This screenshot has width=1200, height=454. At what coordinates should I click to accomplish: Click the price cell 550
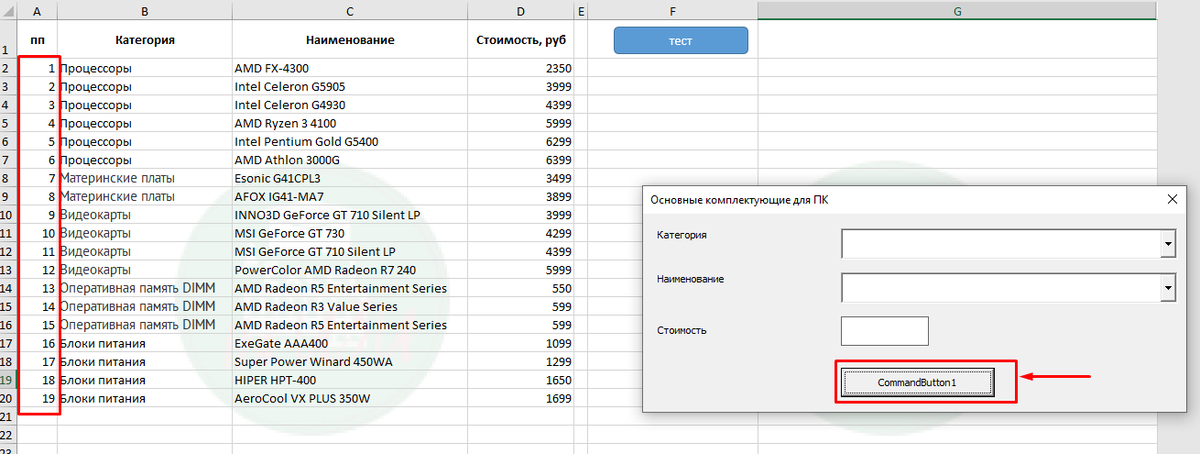click(521, 288)
